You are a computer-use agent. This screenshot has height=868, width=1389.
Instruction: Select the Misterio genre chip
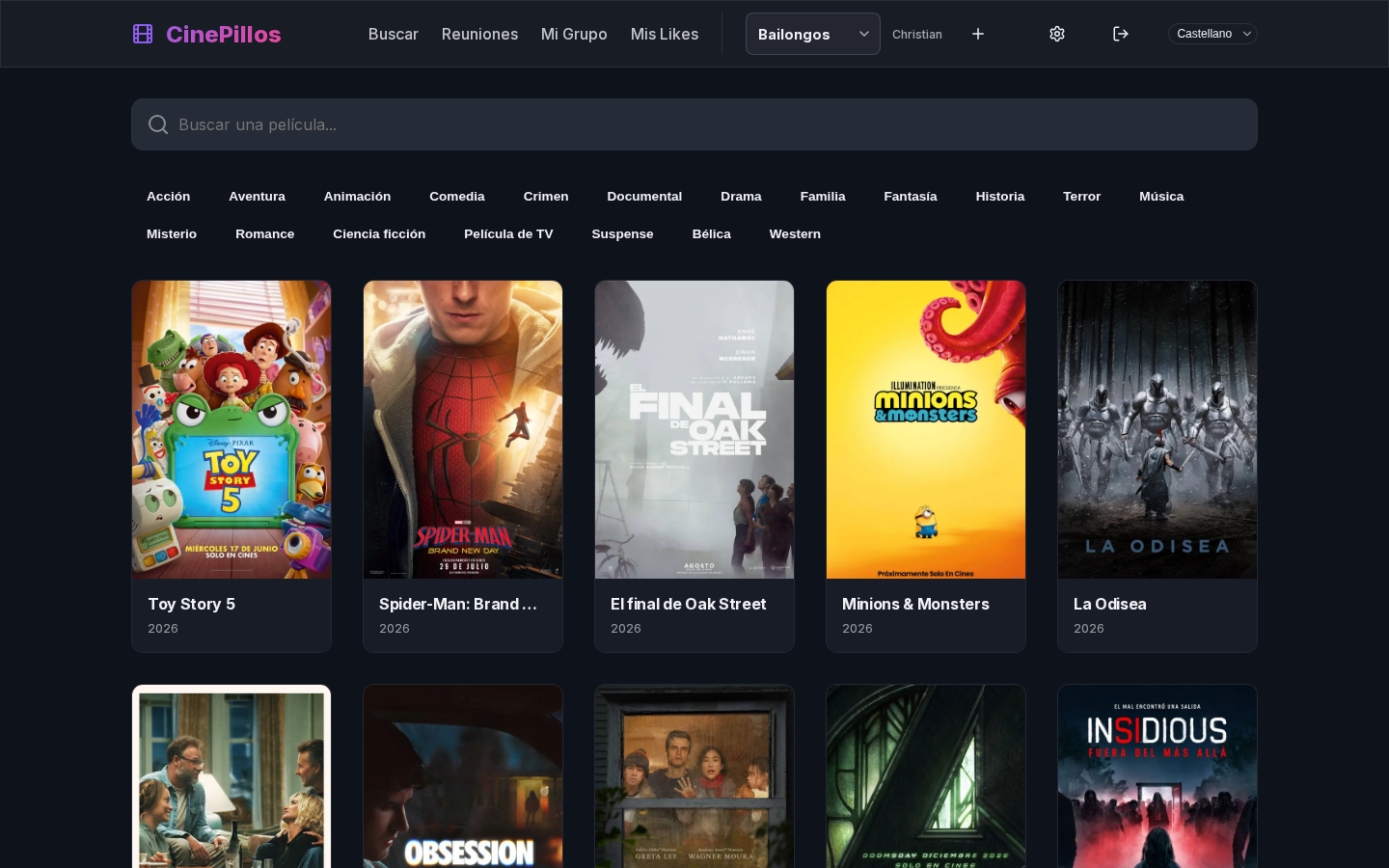point(172,233)
